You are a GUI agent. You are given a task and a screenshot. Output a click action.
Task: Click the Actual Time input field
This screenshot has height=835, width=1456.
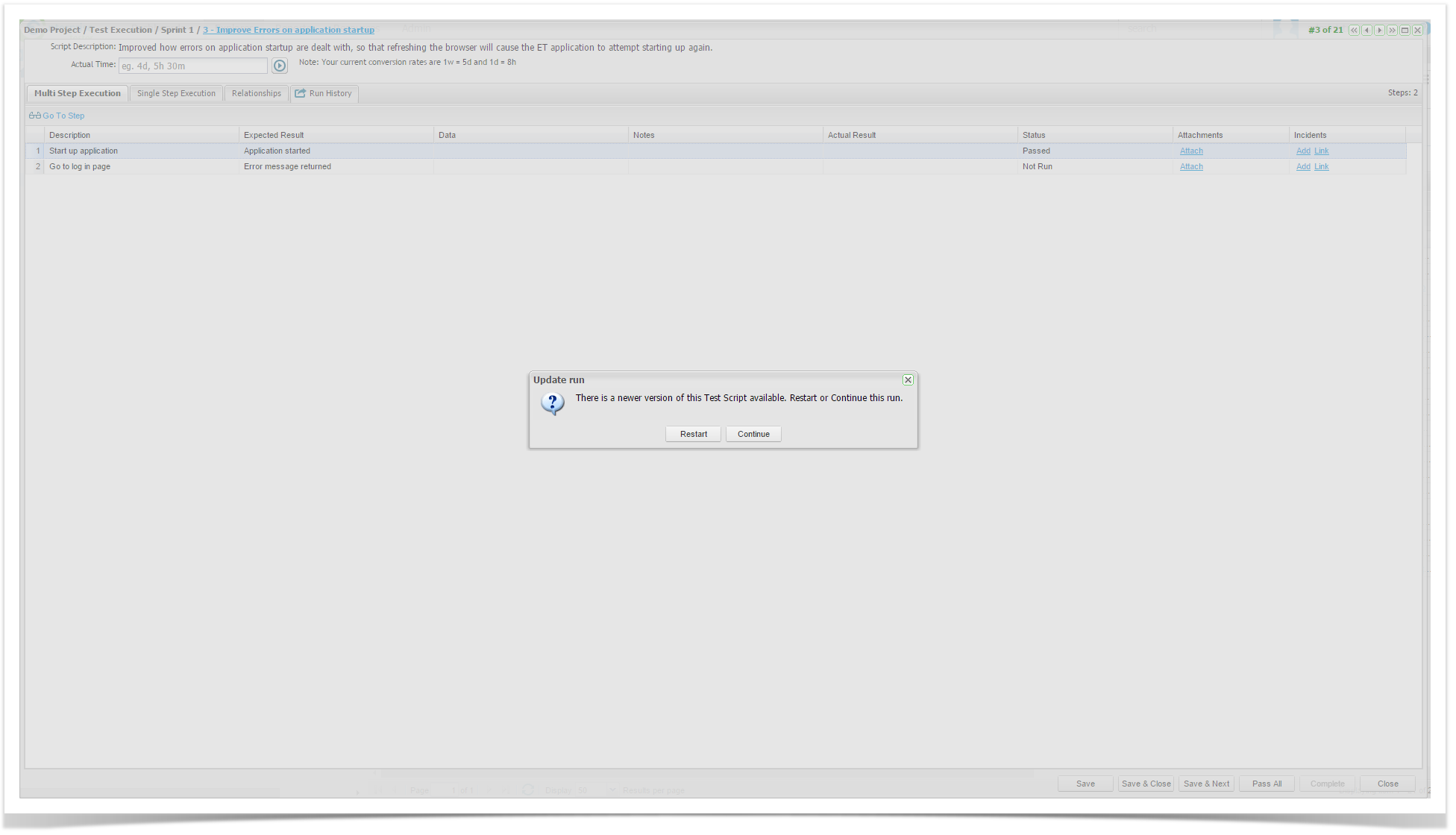[192, 66]
